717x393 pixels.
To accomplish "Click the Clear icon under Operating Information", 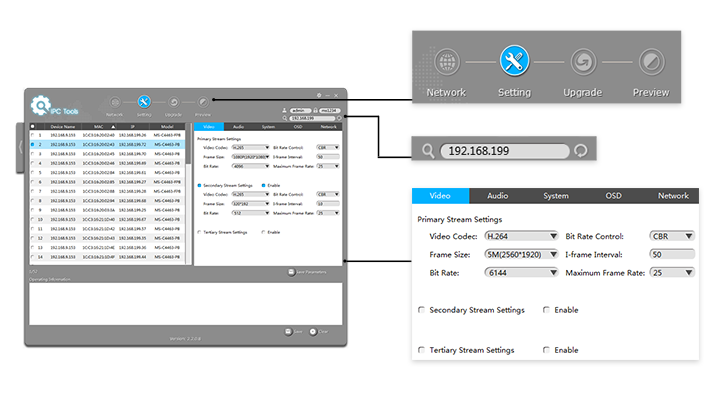I will point(313,331).
